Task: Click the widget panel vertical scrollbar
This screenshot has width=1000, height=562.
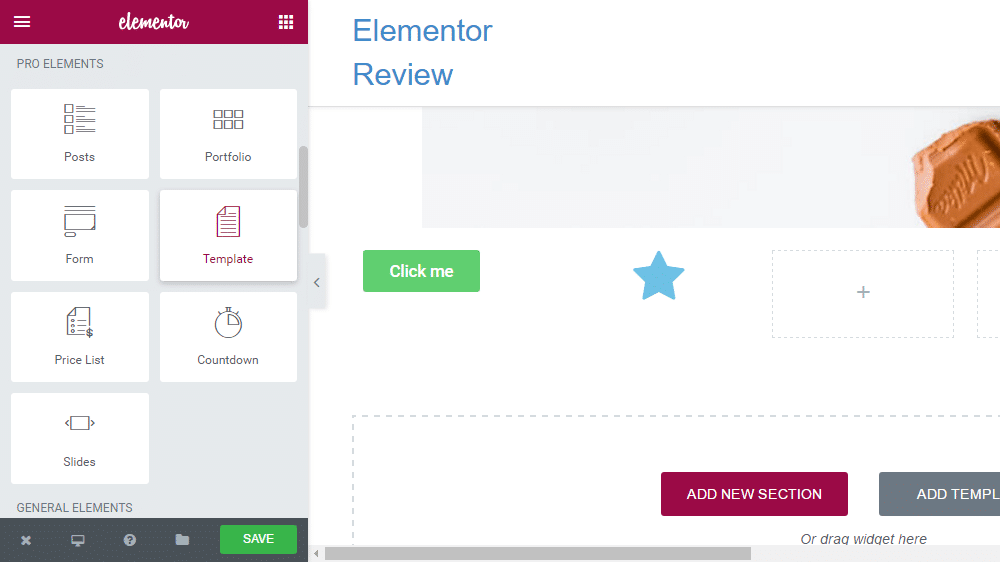Action: [x=304, y=187]
